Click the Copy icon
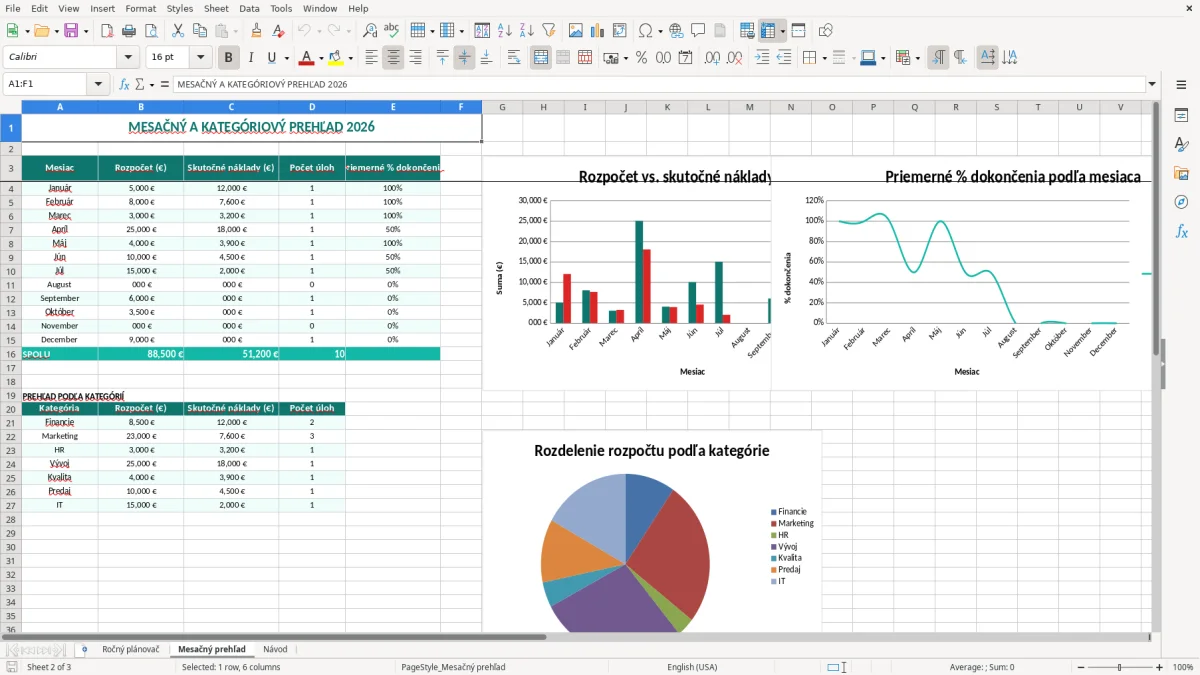This screenshot has width=1200, height=675. coord(200,31)
